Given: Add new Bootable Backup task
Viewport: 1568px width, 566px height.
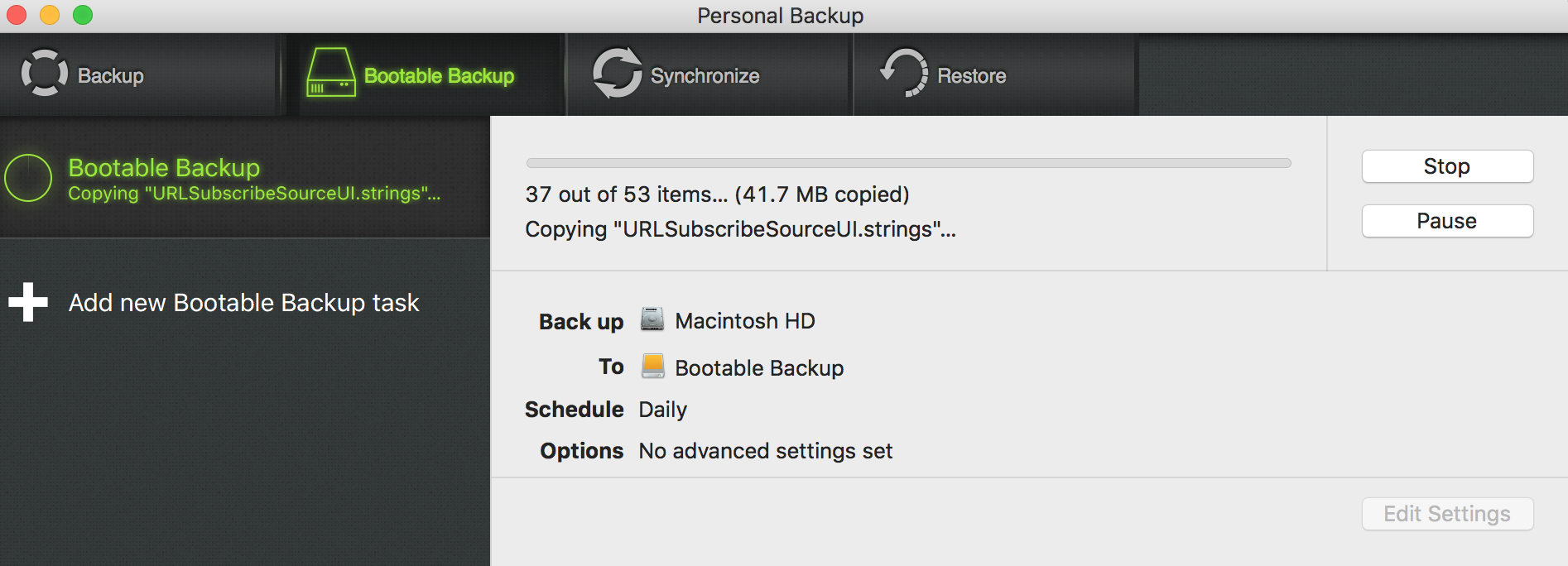Looking at the screenshot, I should 244,303.
